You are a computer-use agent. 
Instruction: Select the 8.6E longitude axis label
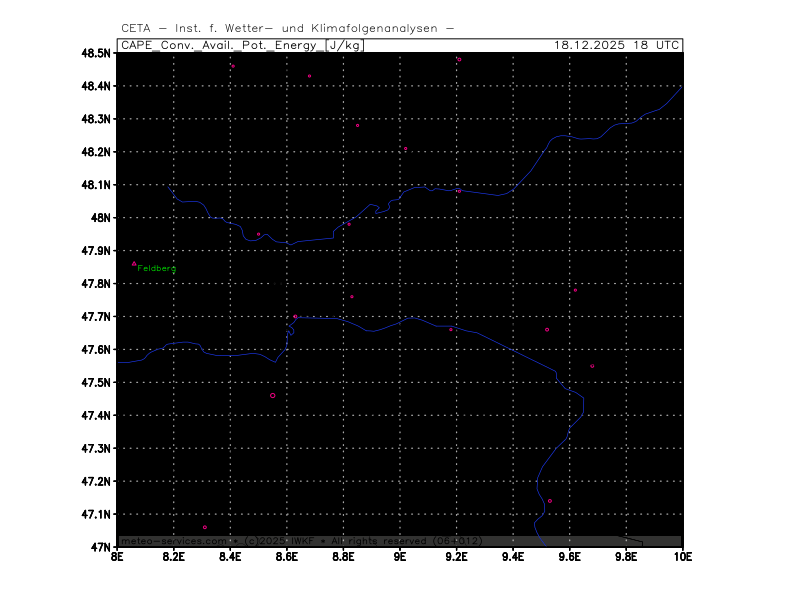[x=287, y=557]
